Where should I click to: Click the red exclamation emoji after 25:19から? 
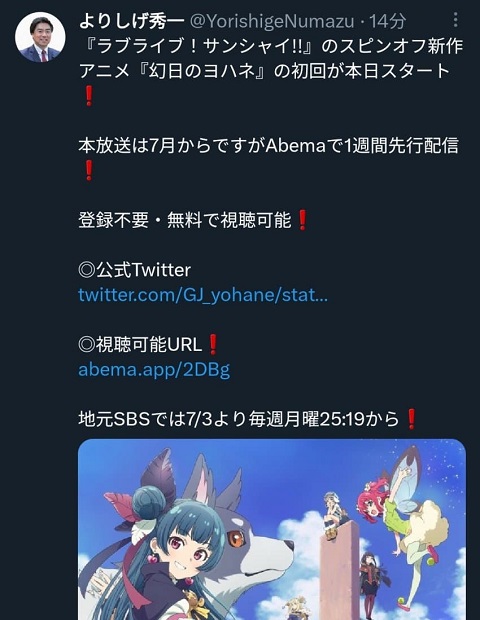click(x=411, y=419)
